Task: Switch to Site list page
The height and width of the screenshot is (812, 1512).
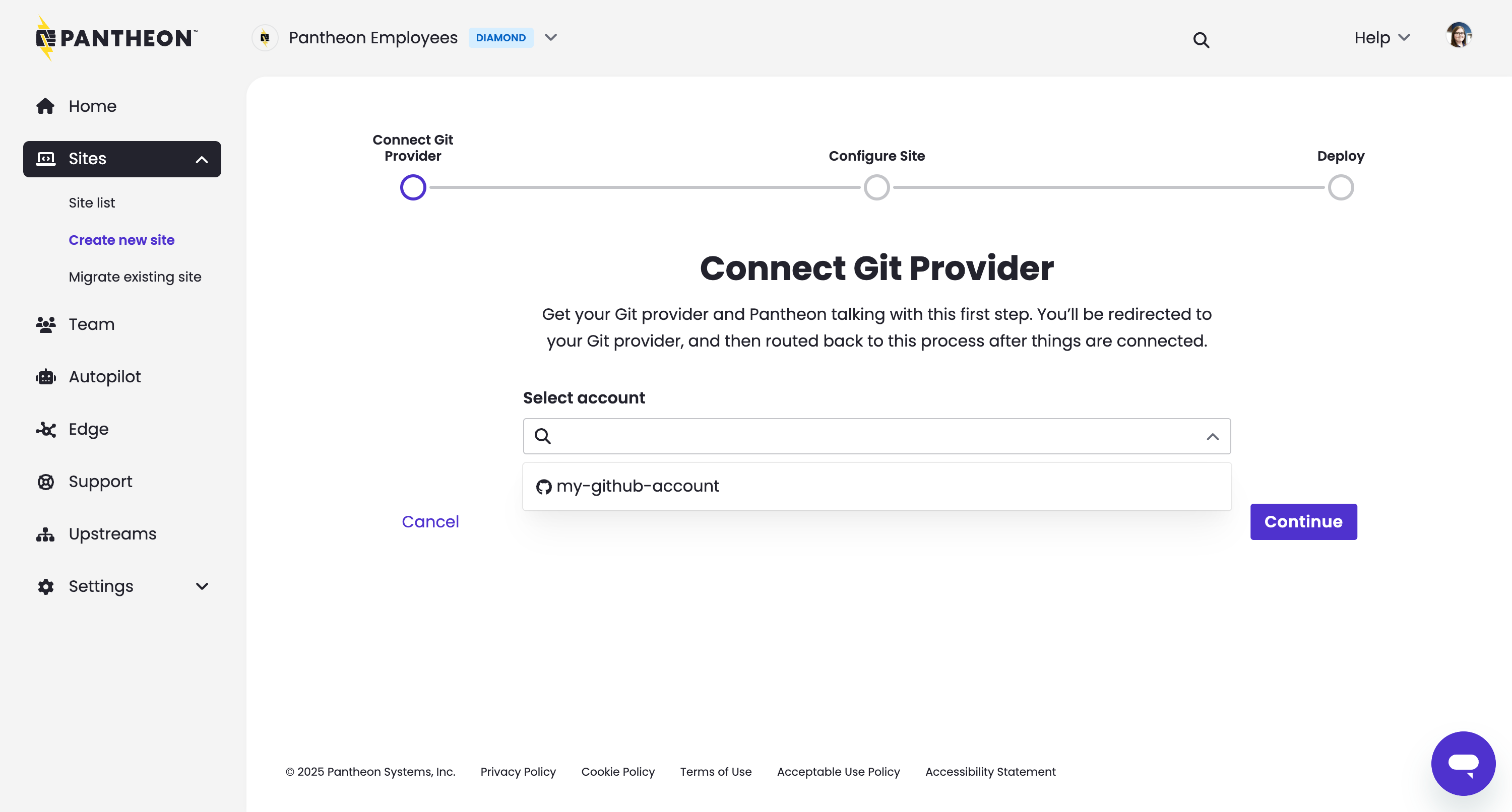Action: click(x=92, y=202)
